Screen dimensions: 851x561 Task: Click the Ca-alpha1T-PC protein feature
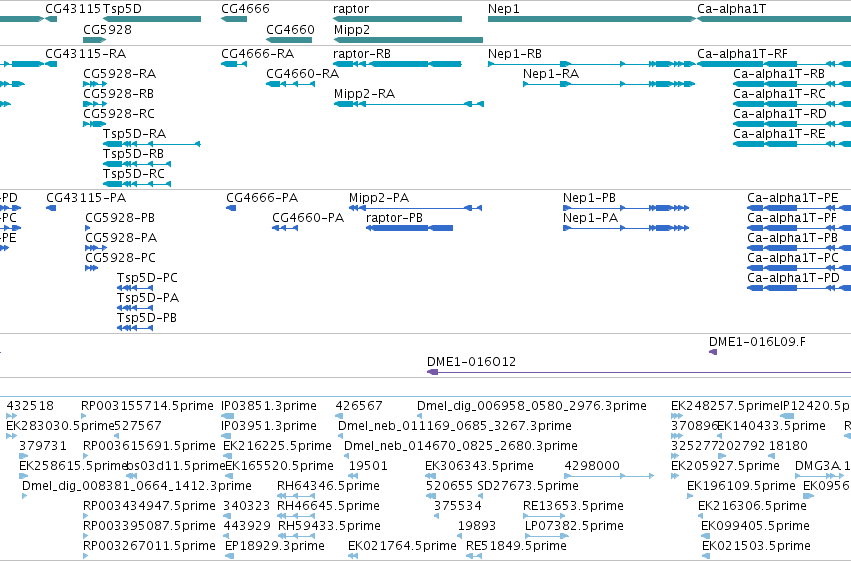pos(799,268)
